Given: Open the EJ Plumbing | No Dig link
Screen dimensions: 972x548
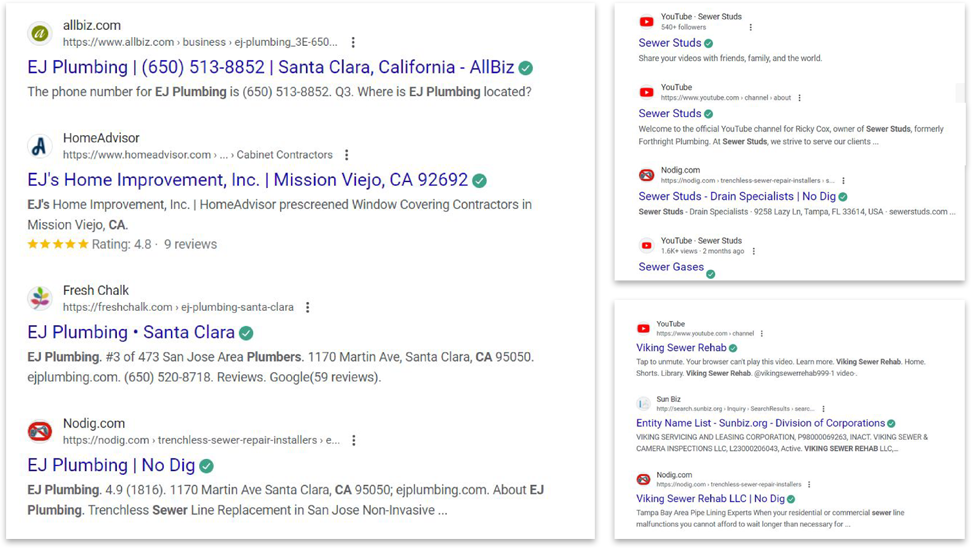Looking at the screenshot, I should [x=111, y=465].
